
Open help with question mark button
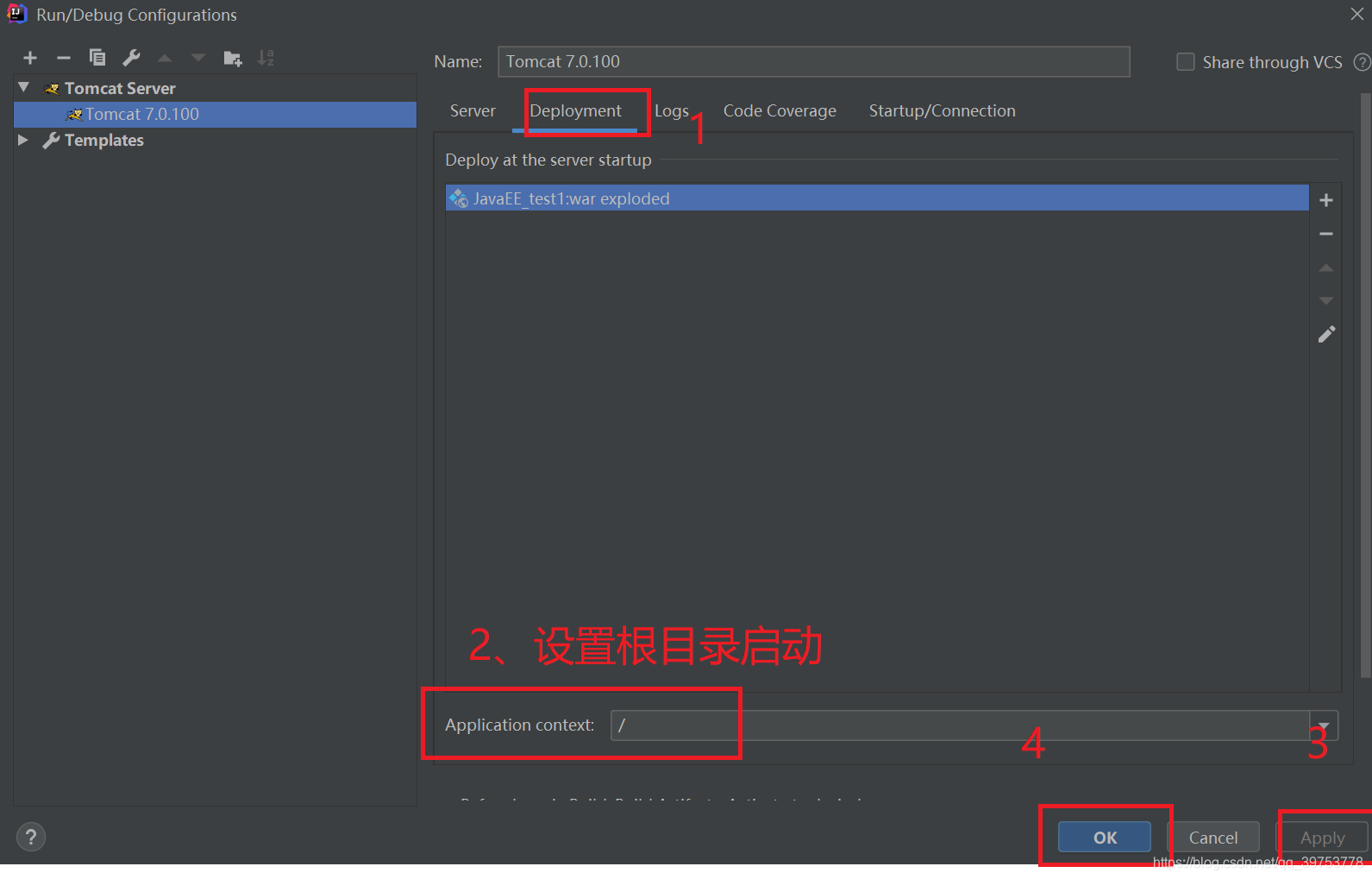point(31,837)
